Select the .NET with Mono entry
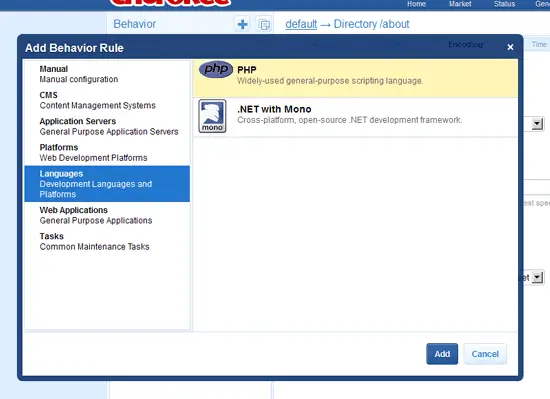The width and height of the screenshot is (550, 399). [x=355, y=117]
